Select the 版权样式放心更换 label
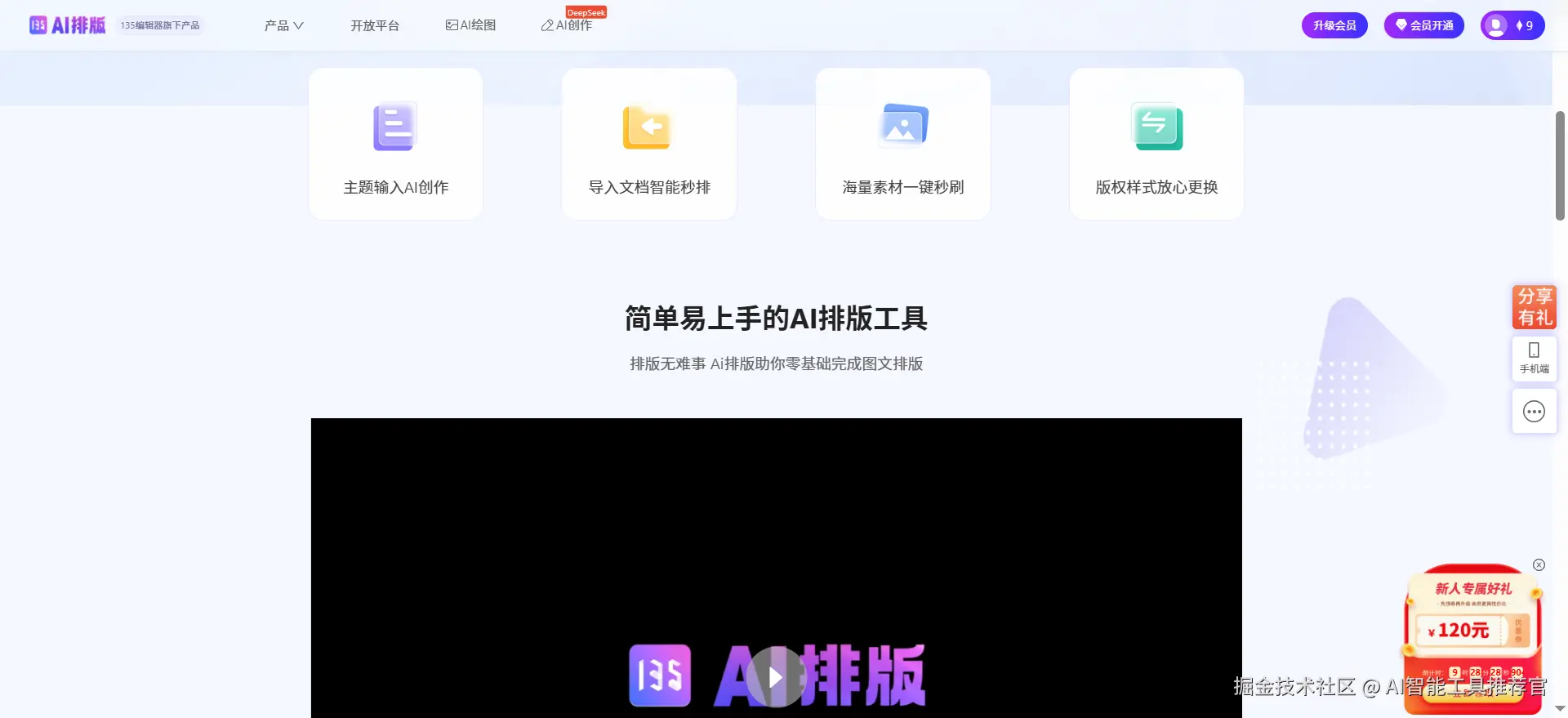Screen dimensions: 1568x718 [x=1157, y=187]
